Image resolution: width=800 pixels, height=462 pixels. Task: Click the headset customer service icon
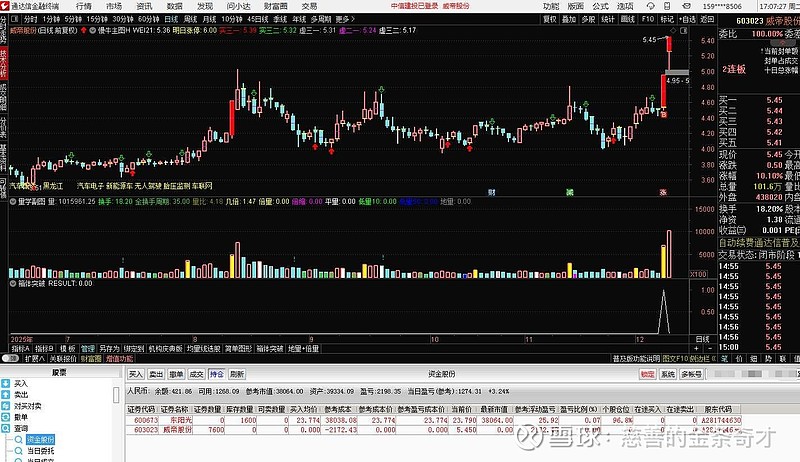pyautogui.click(x=651, y=6)
